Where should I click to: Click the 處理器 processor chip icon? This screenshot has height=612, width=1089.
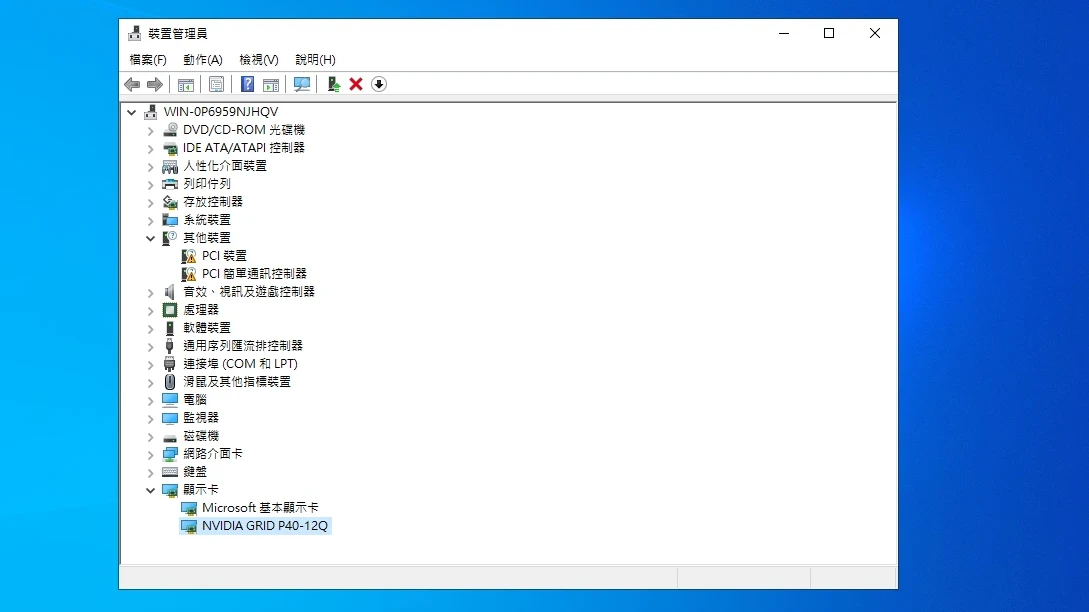[170, 310]
